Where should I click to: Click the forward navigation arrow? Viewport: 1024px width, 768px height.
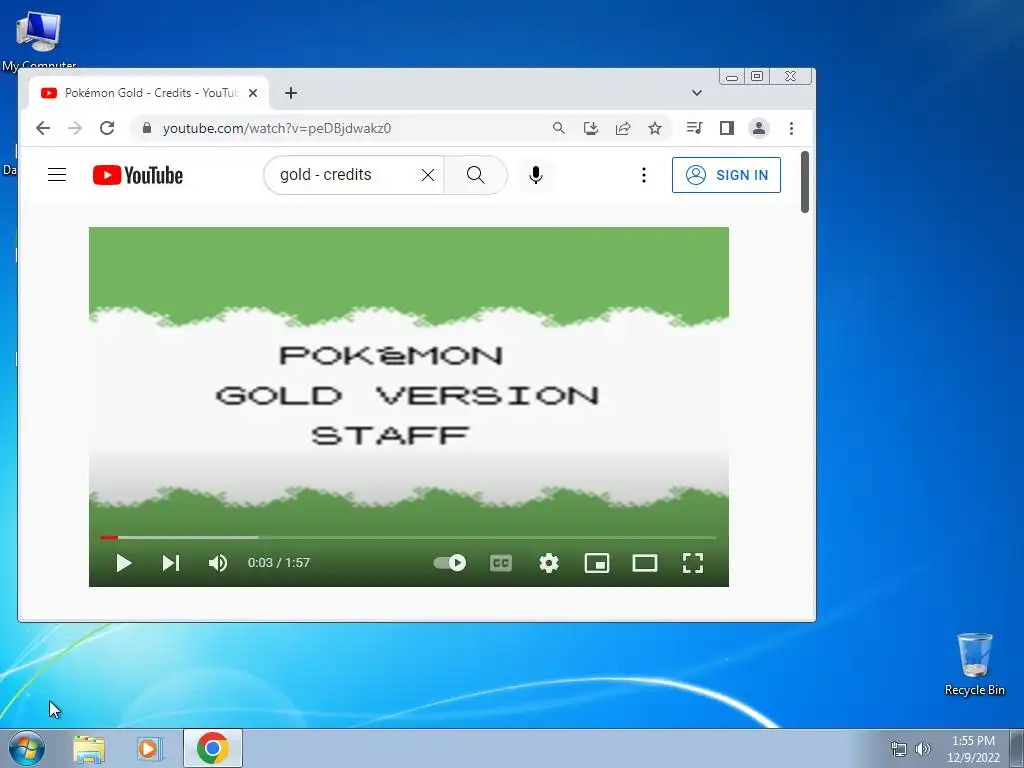coord(75,128)
